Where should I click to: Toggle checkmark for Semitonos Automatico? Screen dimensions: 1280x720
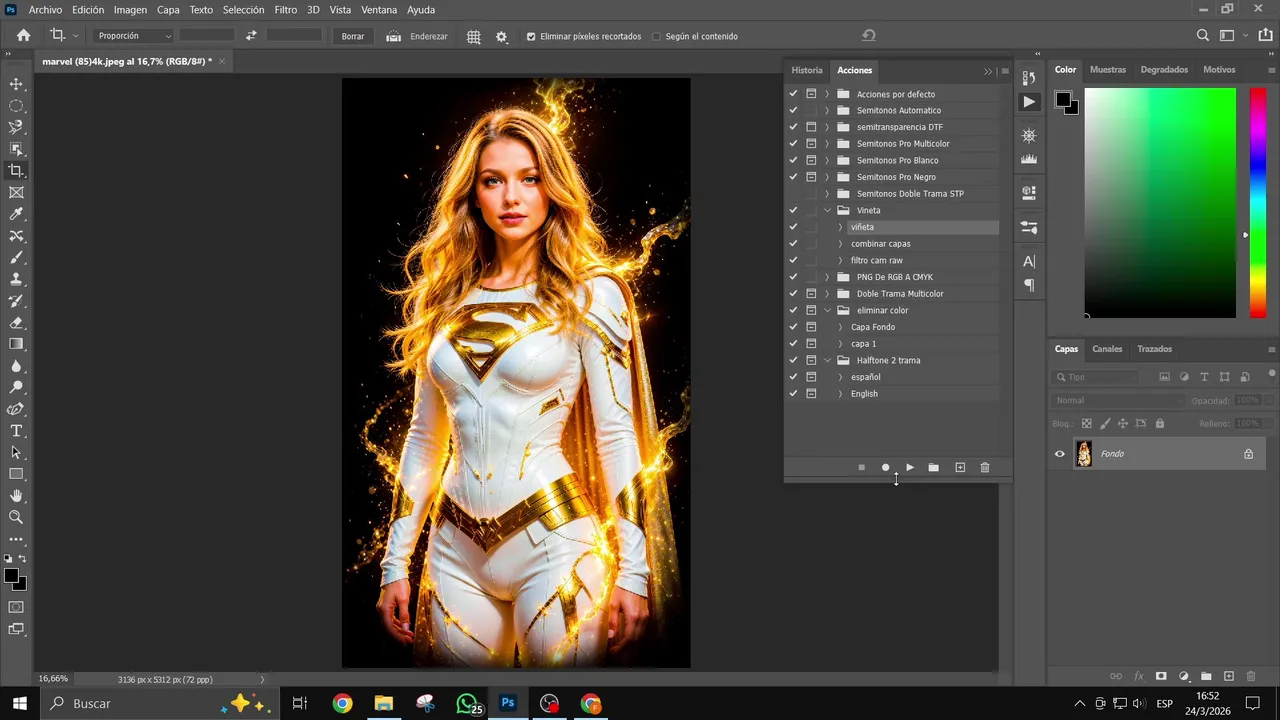pyautogui.click(x=793, y=110)
